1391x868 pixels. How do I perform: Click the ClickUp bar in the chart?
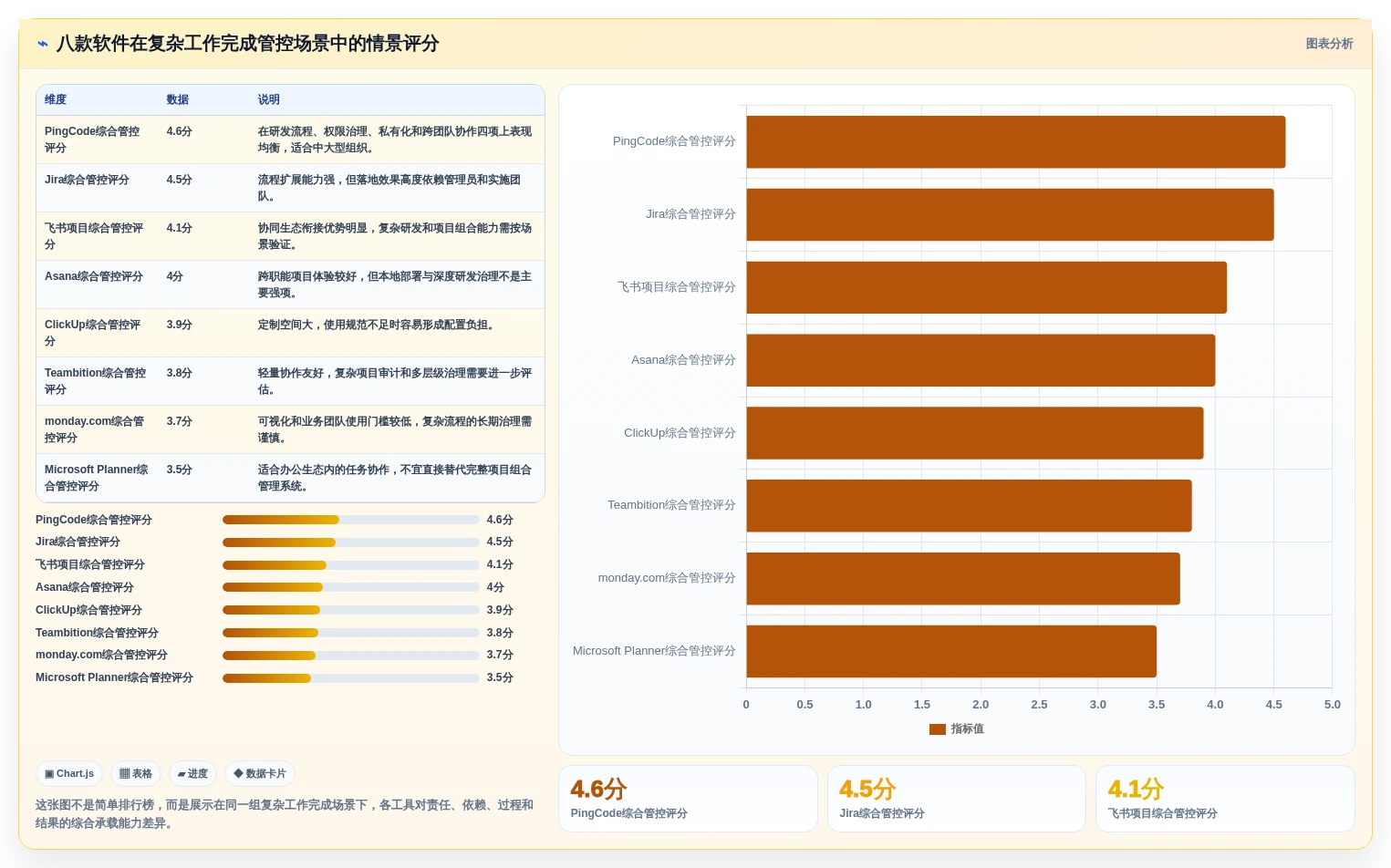pyautogui.click(x=975, y=433)
